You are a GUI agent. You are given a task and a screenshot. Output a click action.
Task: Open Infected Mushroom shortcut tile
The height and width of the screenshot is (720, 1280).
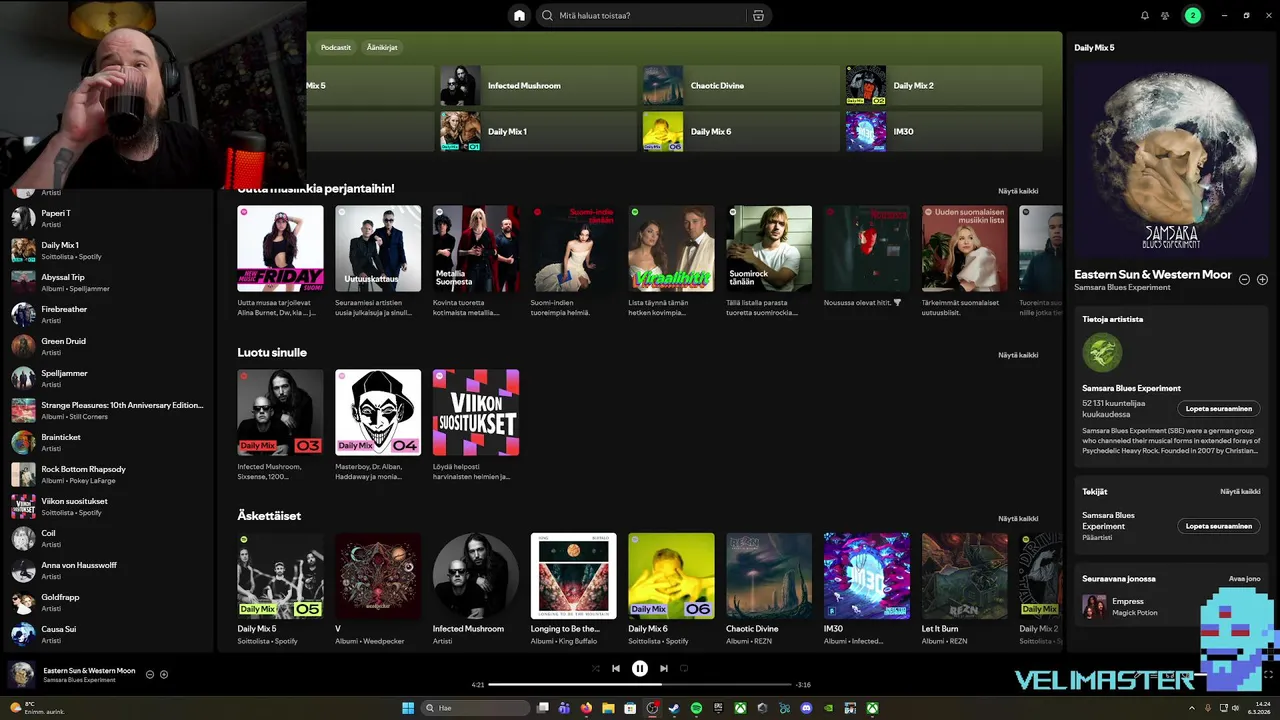pos(538,86)
